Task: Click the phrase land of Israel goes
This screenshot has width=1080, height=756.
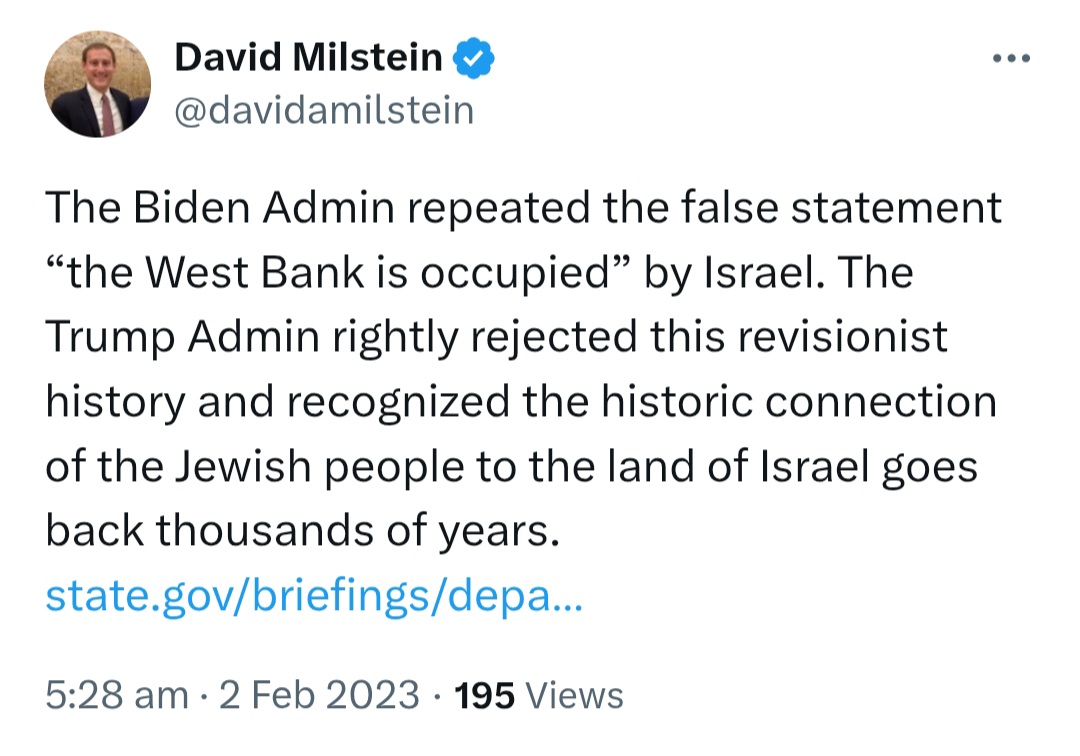Action: click(792, 467)
